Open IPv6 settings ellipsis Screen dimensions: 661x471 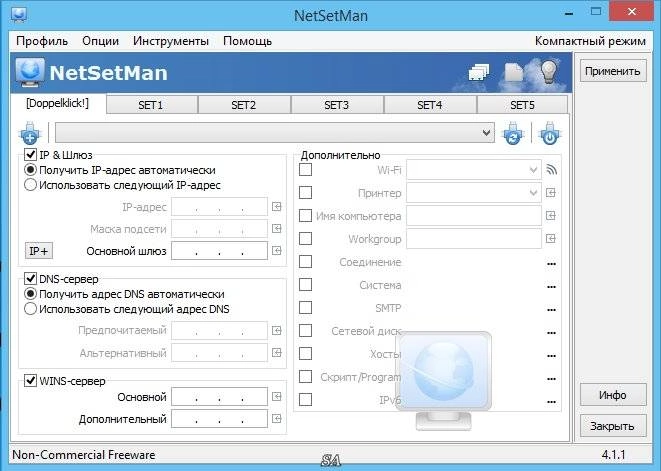tap(551, 402)
